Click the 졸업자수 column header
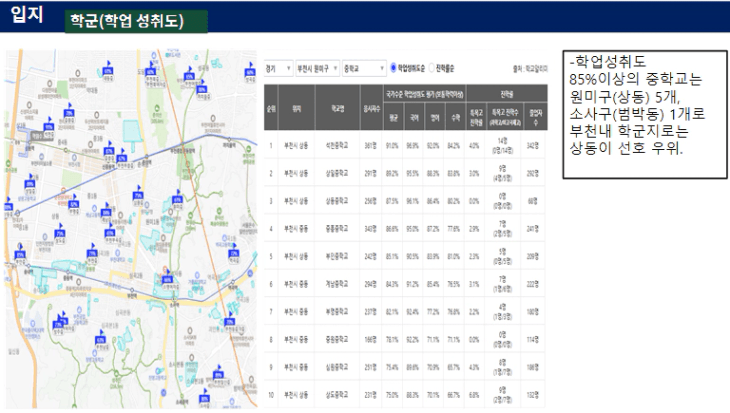 coord(535,118)
